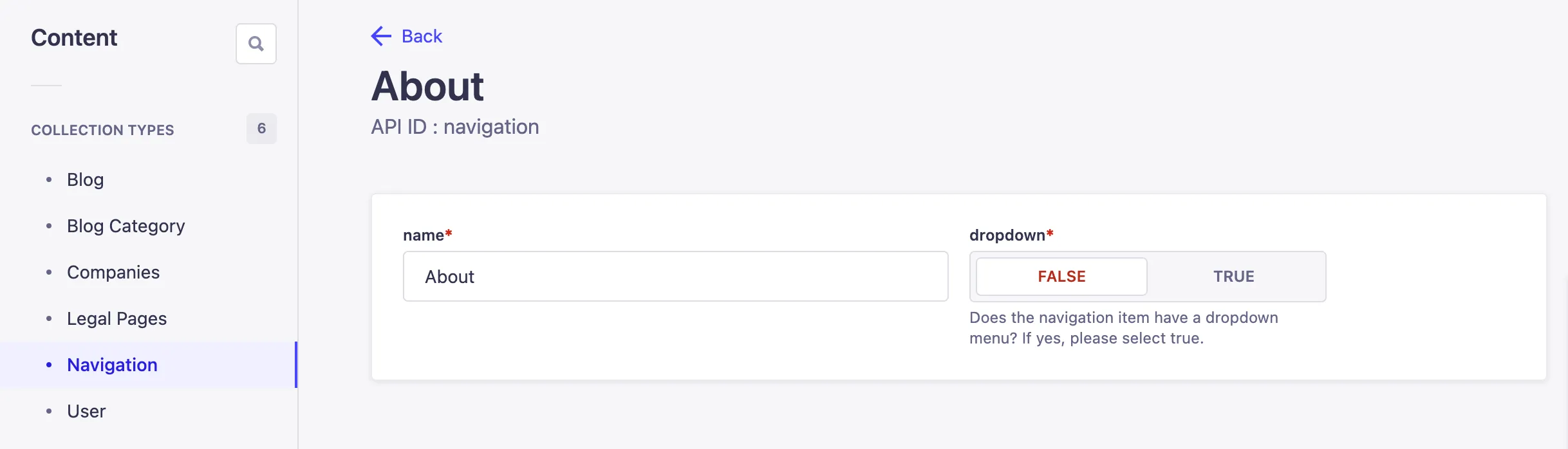Click the collection types count badge 6

click(x=261, y=129)
